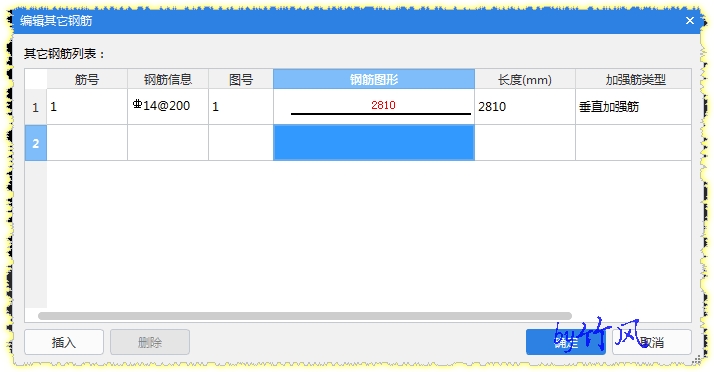
Task: Click the 垂直加强筋 type cell
Action: click(633, 107)
